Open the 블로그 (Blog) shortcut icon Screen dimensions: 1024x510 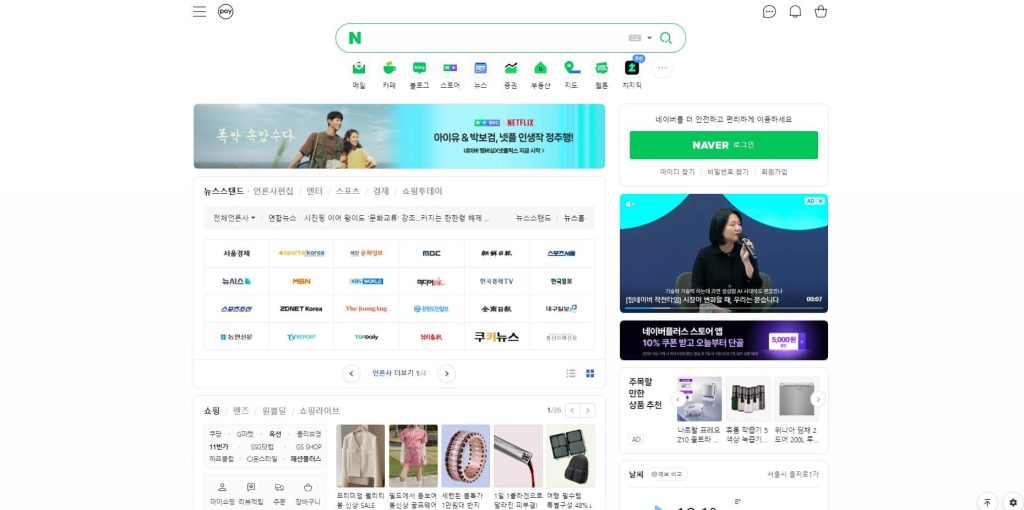tap(419, 68)
